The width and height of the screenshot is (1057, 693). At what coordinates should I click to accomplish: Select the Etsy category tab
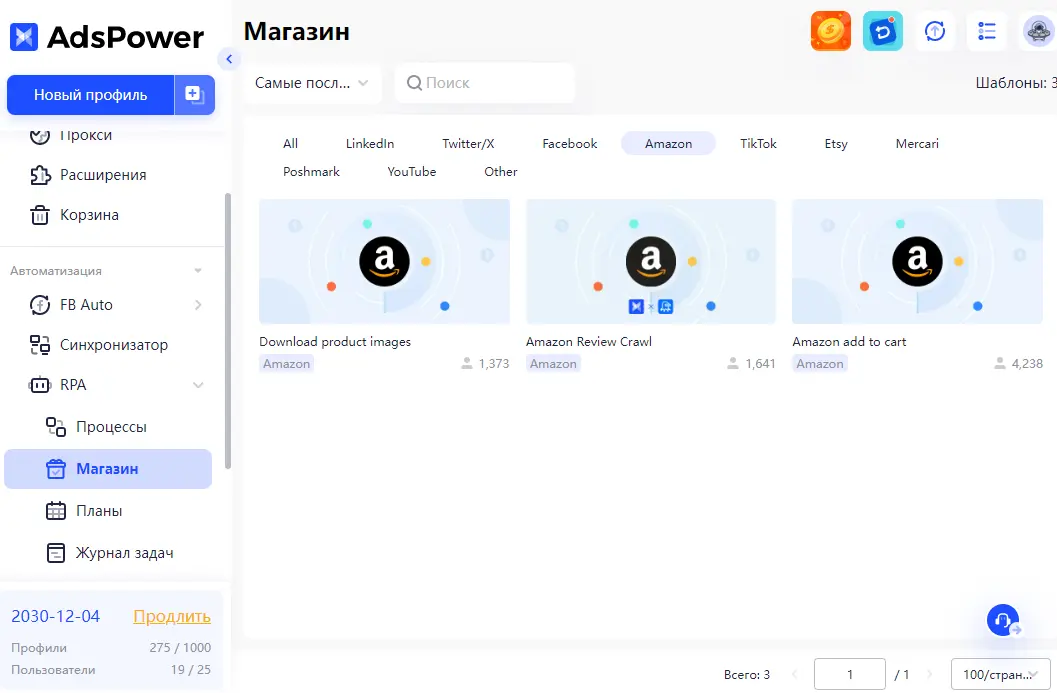(x=836, y=144)
